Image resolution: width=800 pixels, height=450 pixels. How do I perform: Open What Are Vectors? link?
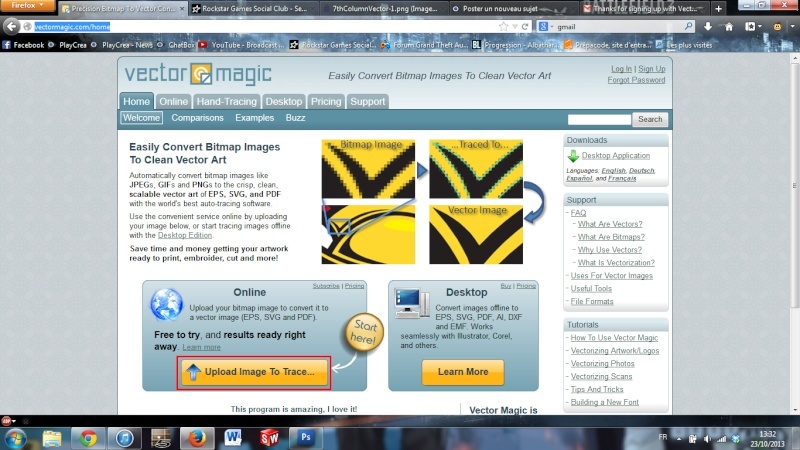610,224
